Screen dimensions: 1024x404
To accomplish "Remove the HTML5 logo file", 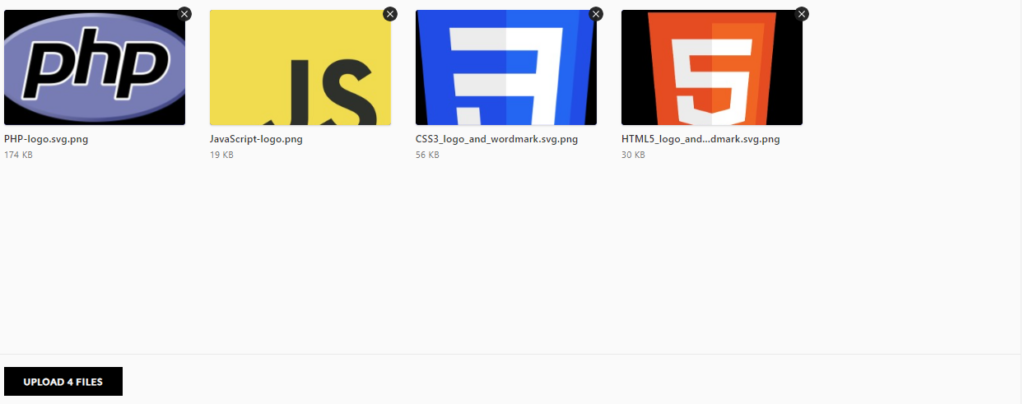I will [801, 14].
